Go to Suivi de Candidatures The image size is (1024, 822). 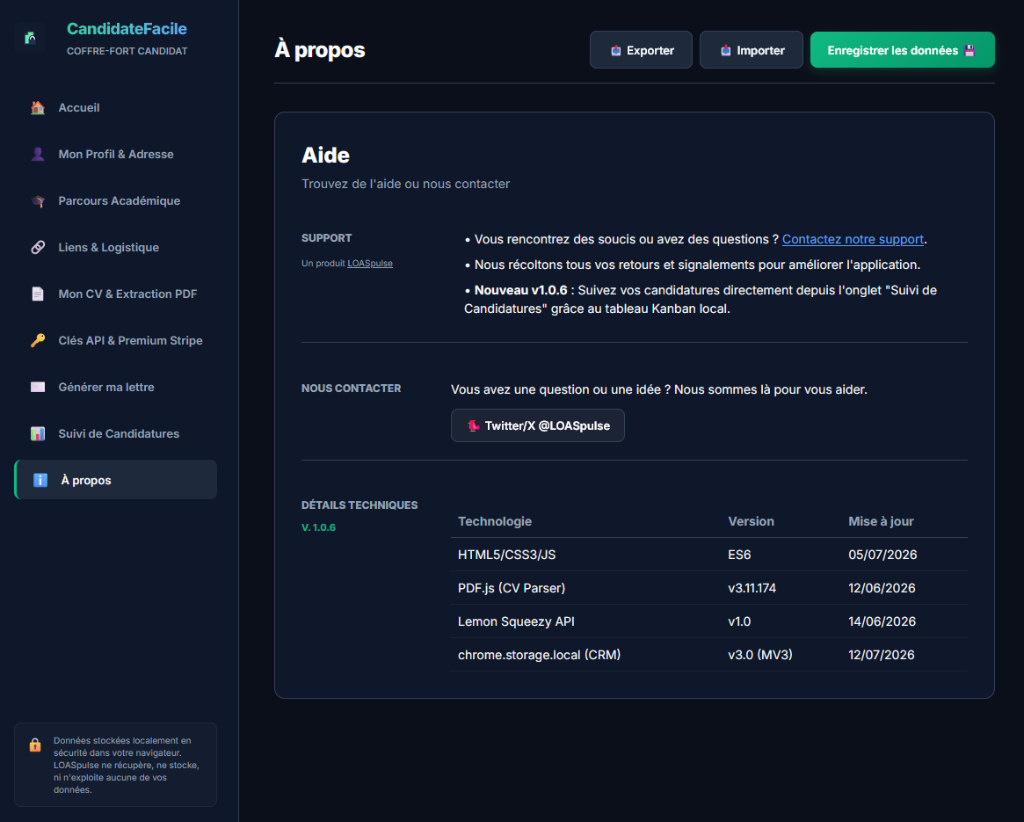pos(116,434)
